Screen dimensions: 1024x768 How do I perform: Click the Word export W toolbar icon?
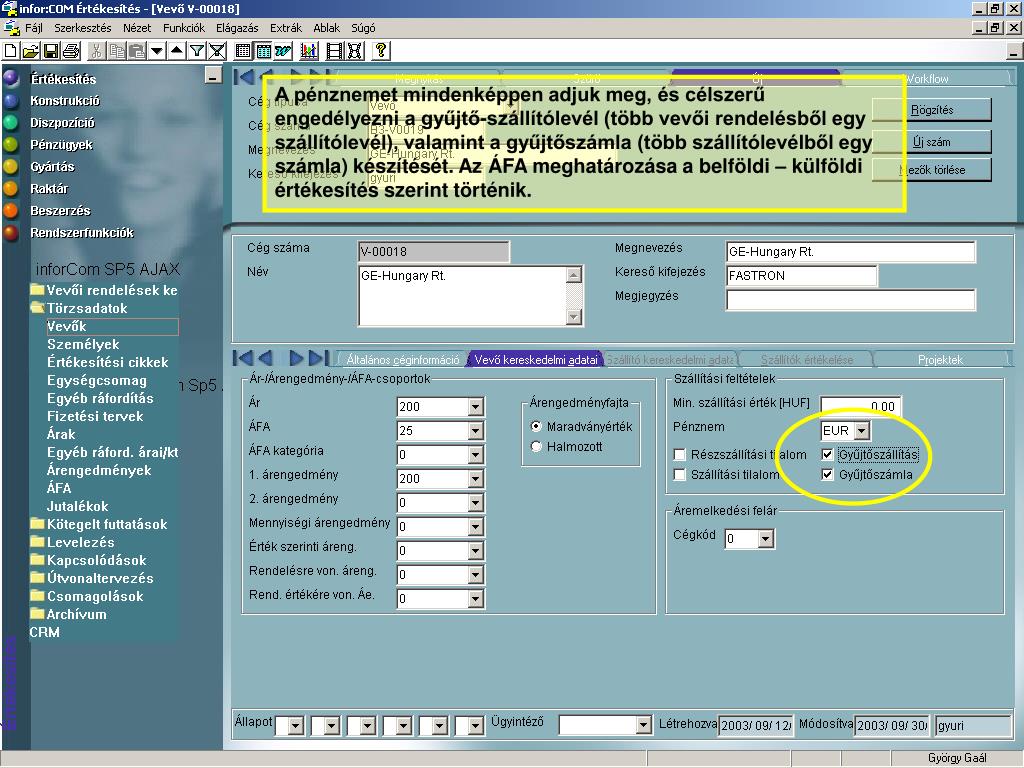pos(283,51)
